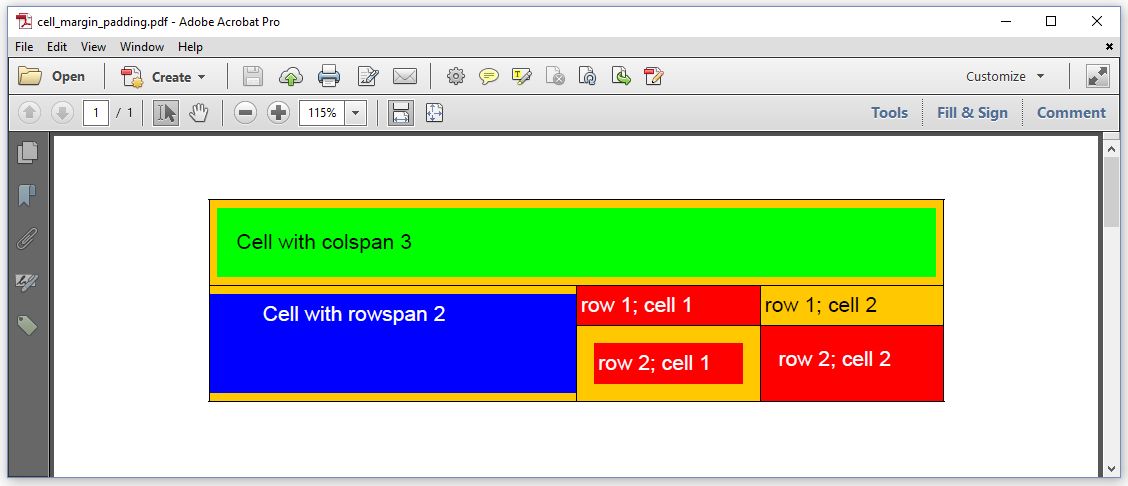Click the green 'Cell with colspan 3'
Image resolution: width=1128 pixels, height=486 pixels.
coord(576,242)
